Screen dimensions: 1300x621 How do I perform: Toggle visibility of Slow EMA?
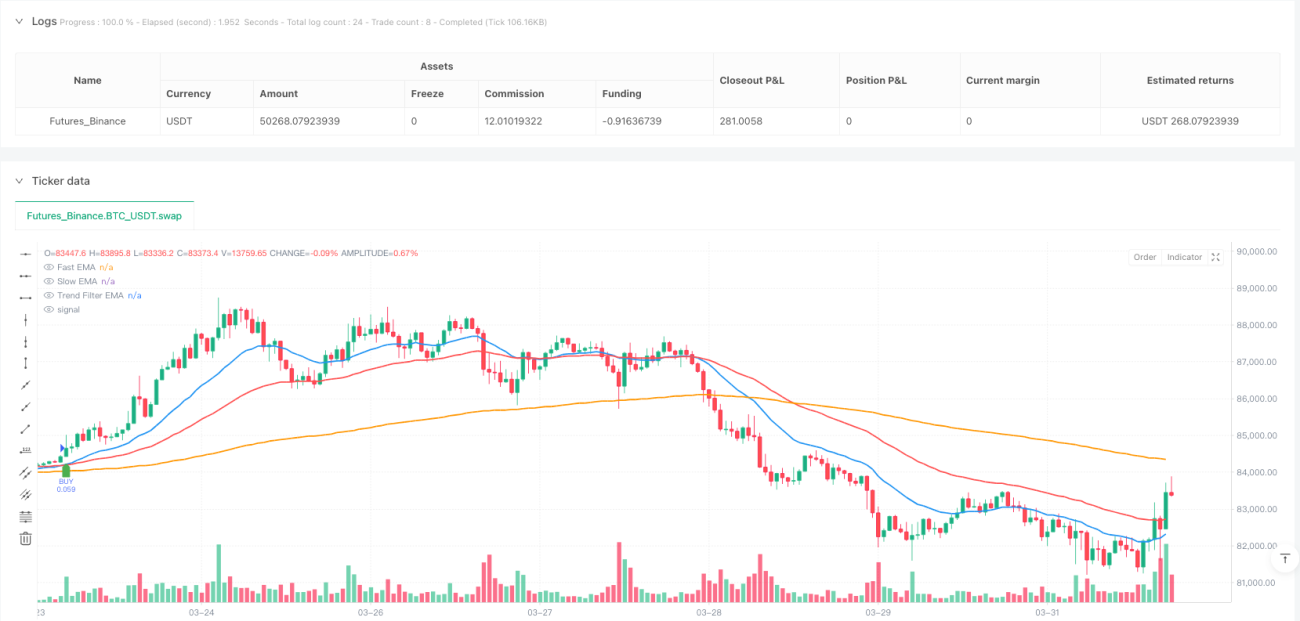pos(49,281)
